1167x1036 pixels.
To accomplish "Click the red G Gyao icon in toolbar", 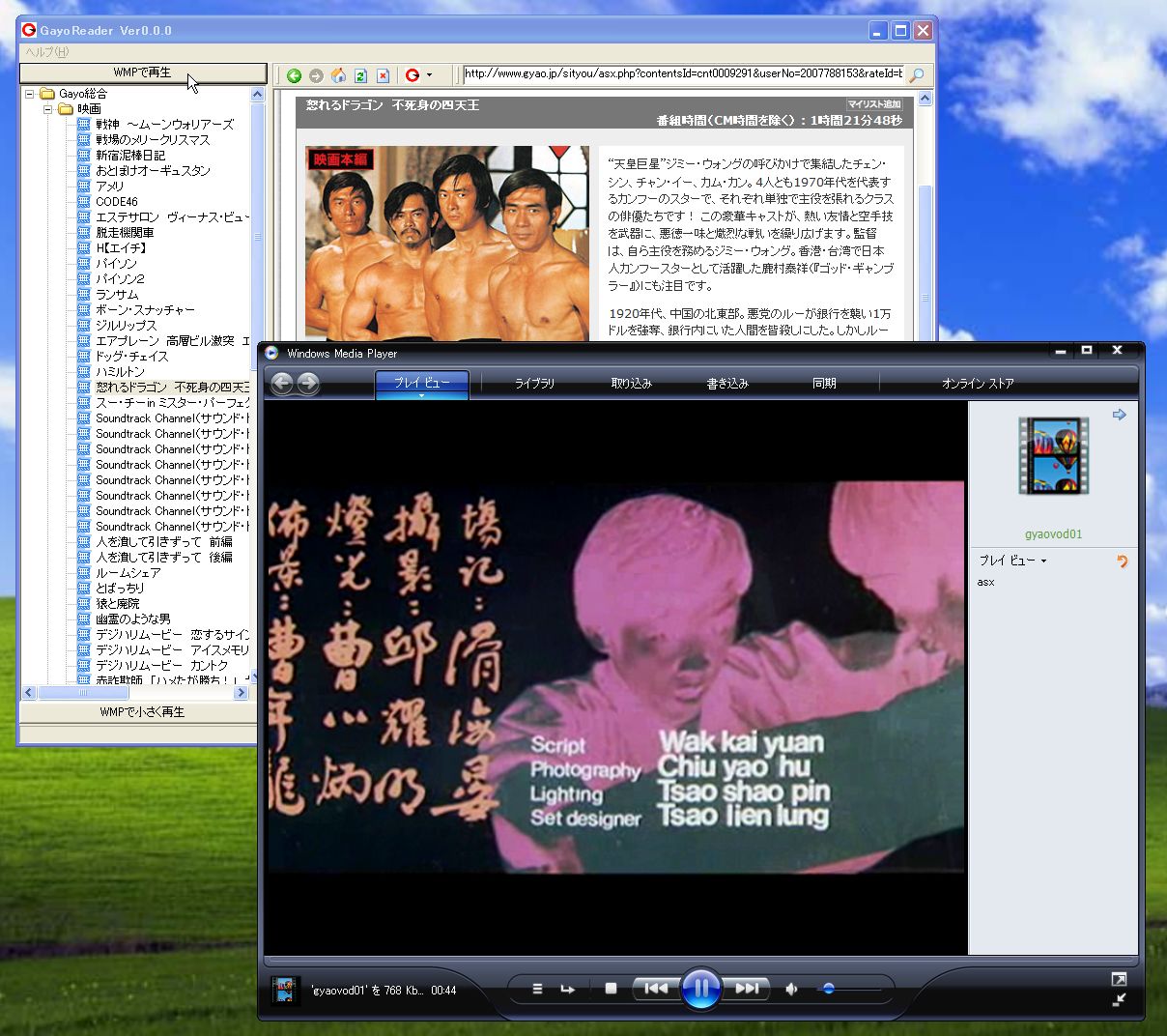I will (x=413, y=75).
